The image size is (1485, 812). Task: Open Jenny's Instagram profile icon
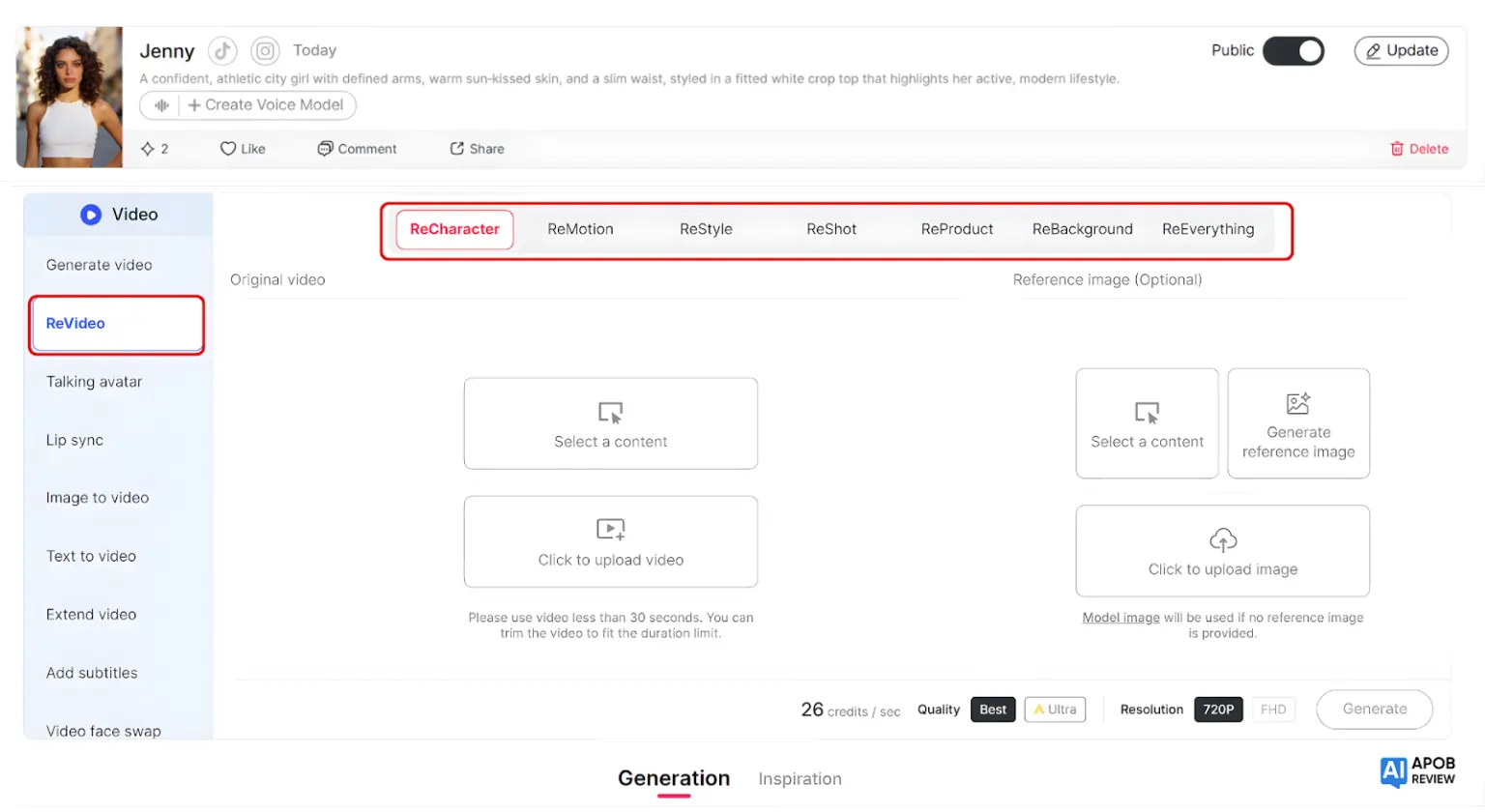(x=265, y=50)
